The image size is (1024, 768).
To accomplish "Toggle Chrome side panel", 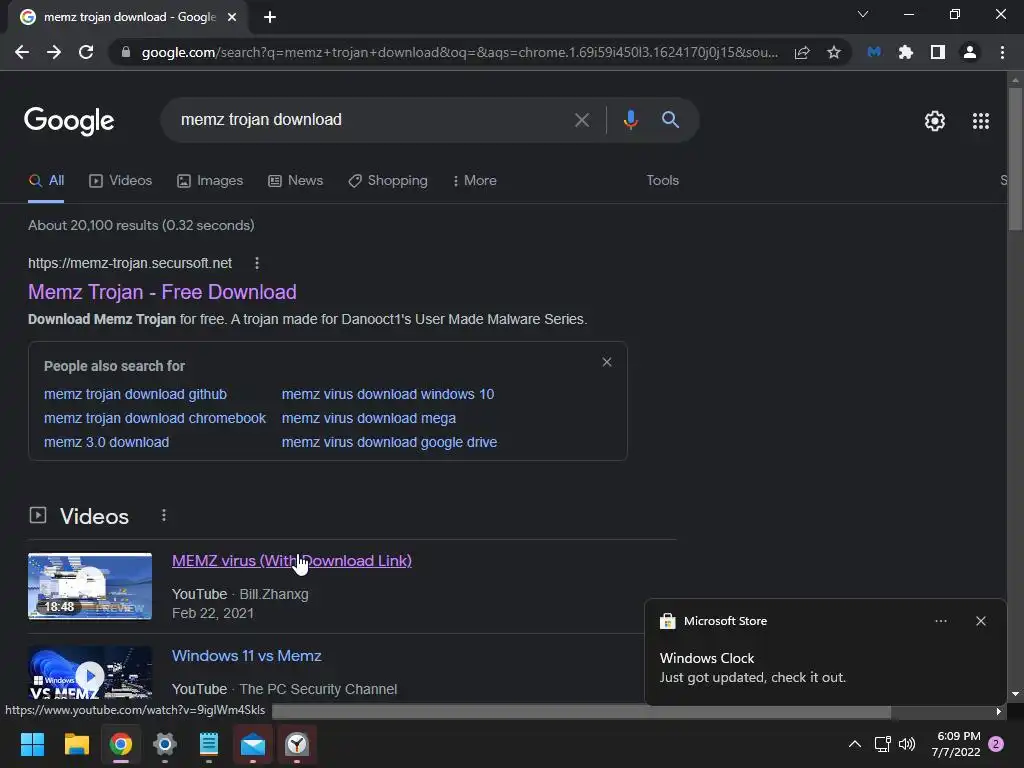I will click(x=938, y=52).
